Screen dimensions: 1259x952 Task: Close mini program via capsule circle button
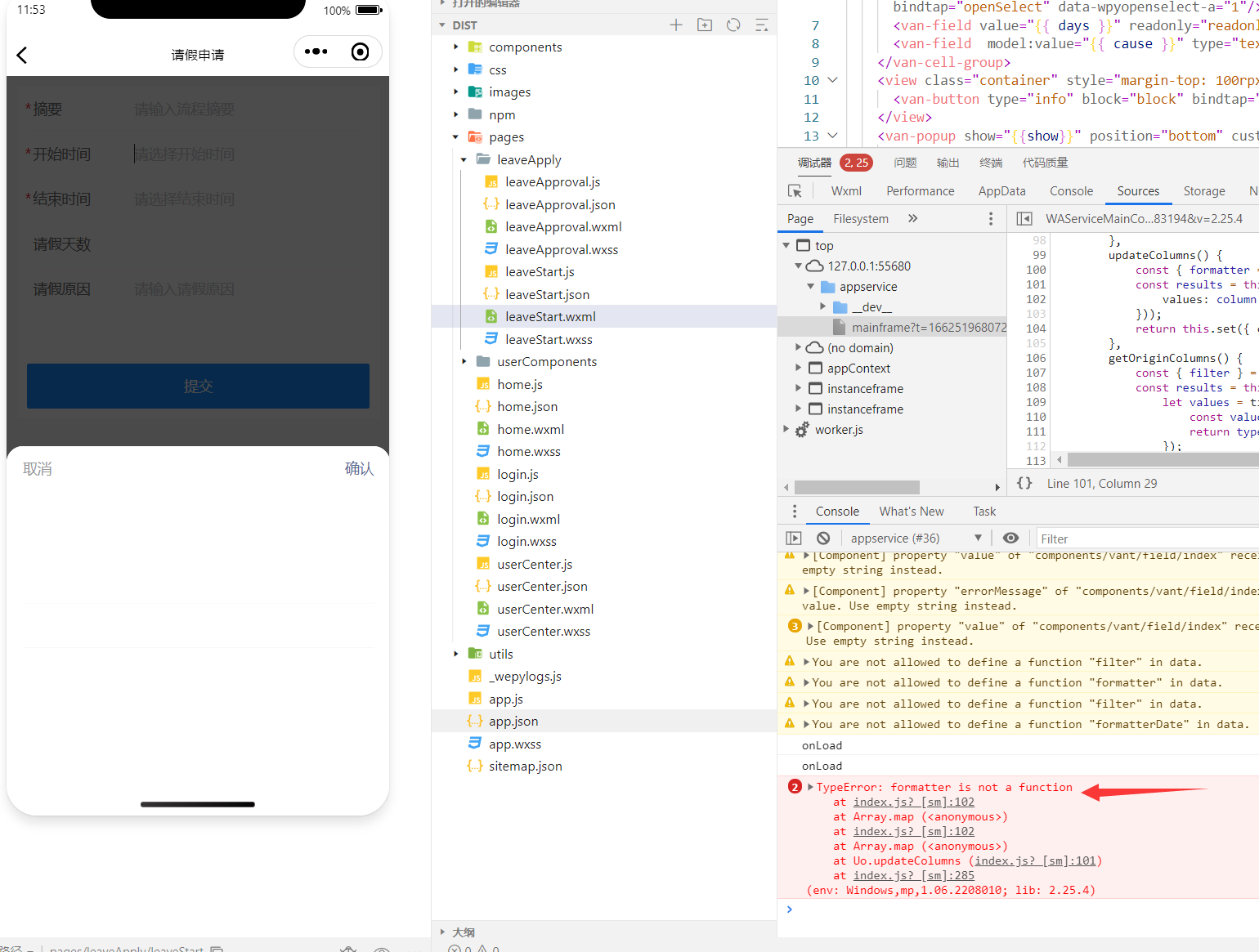(x=360, y=52)
